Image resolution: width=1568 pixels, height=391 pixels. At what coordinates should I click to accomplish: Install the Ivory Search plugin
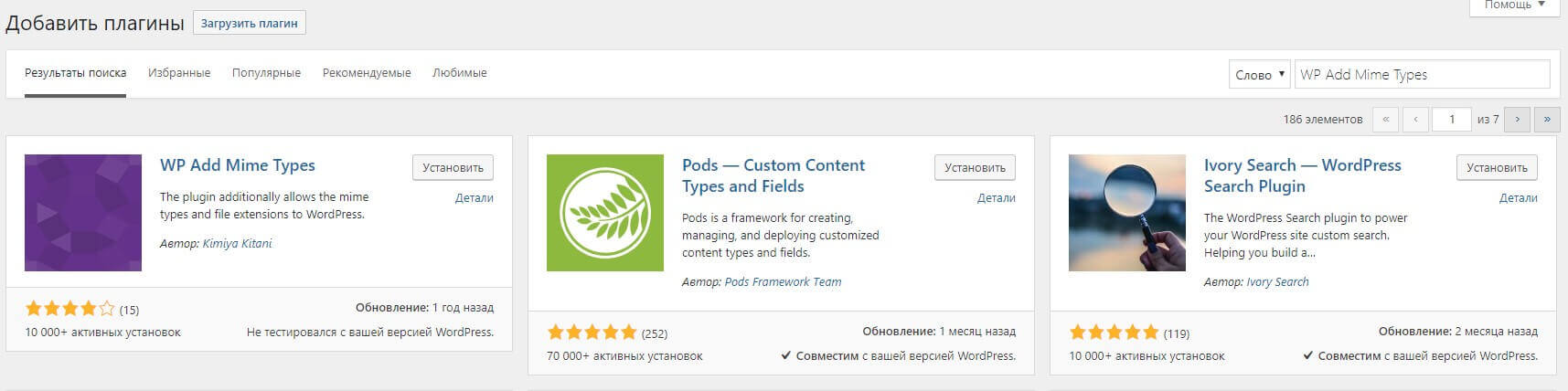[1497, 168]
